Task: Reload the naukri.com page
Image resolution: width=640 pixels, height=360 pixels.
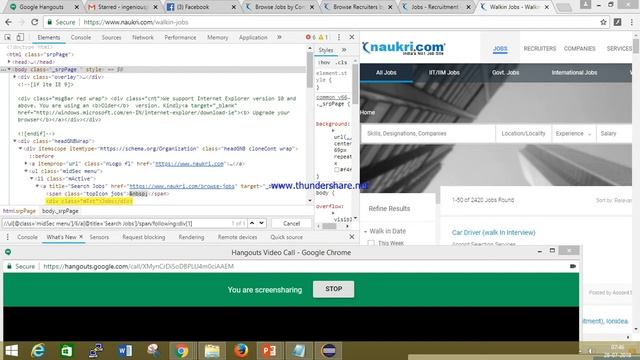Action: point(35,22)
